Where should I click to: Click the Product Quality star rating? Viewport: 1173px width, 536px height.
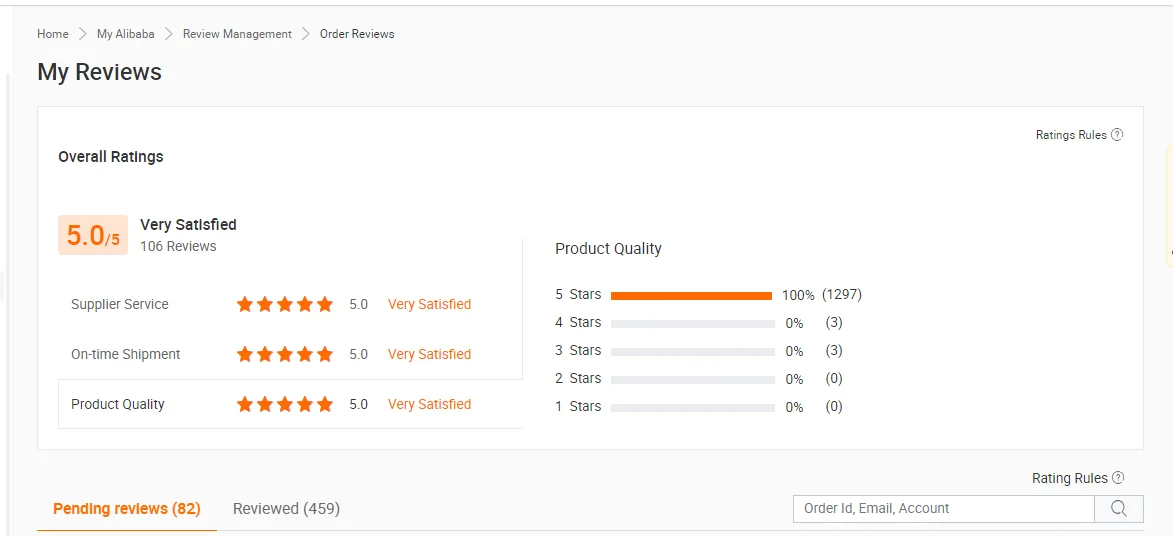[x=285, y=404]
